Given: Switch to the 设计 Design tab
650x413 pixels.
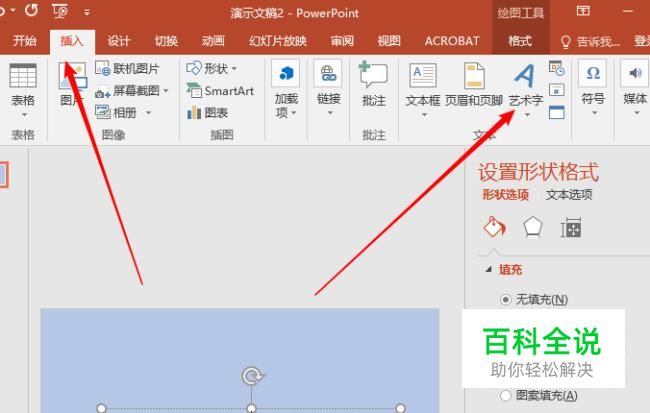Looking at the screenshot, I should point(119,41).
